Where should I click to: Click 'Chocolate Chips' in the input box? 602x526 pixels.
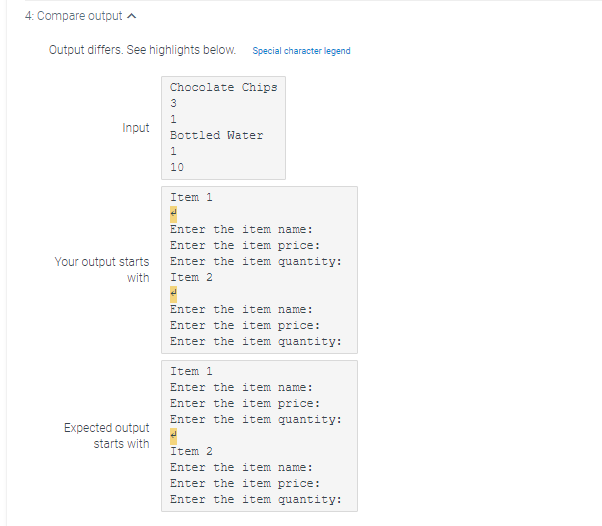(x=224, y=88)
